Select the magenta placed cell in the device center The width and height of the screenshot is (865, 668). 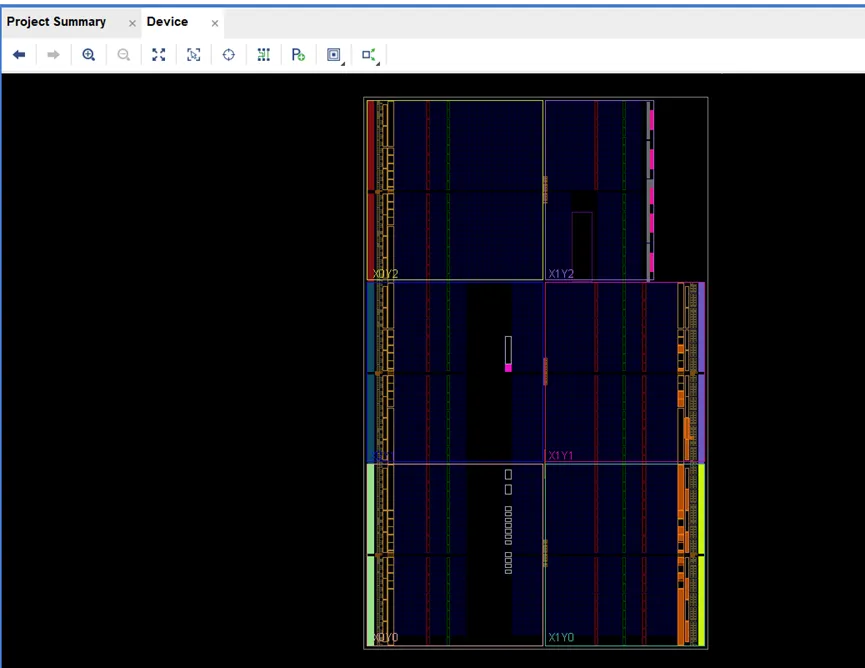508,368
